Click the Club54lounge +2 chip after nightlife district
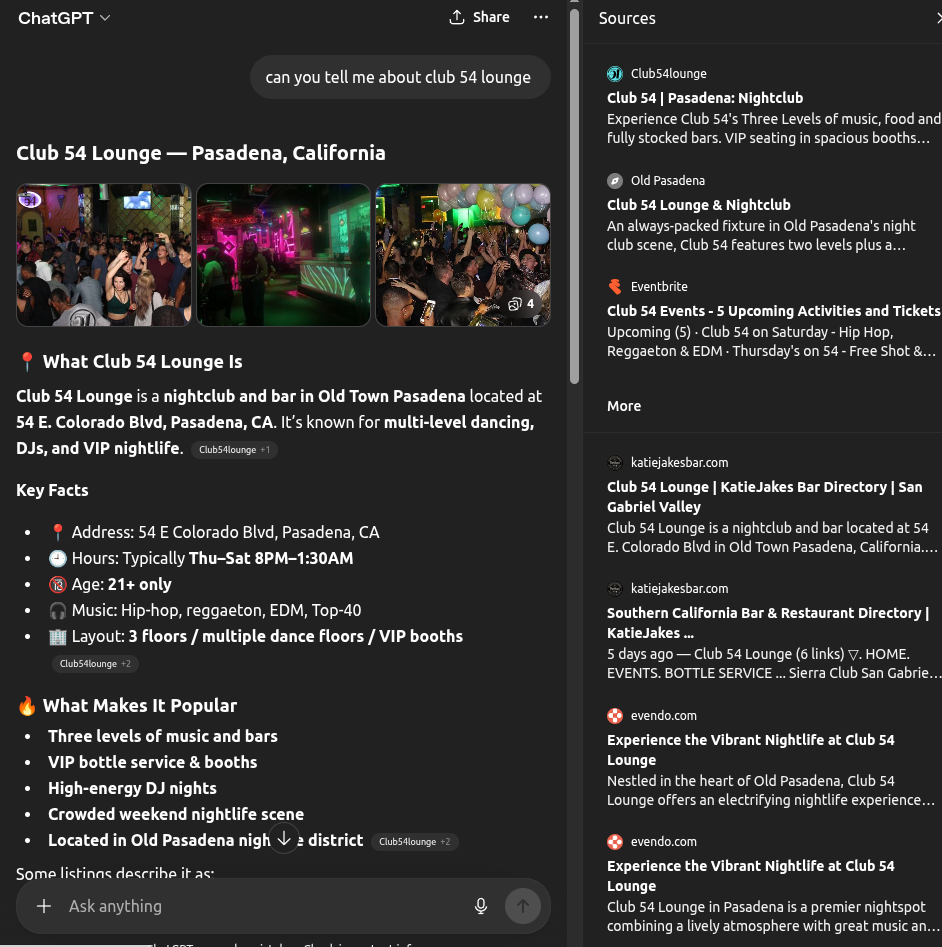This screenshot has width=942, height=947. tap(414, 842)
